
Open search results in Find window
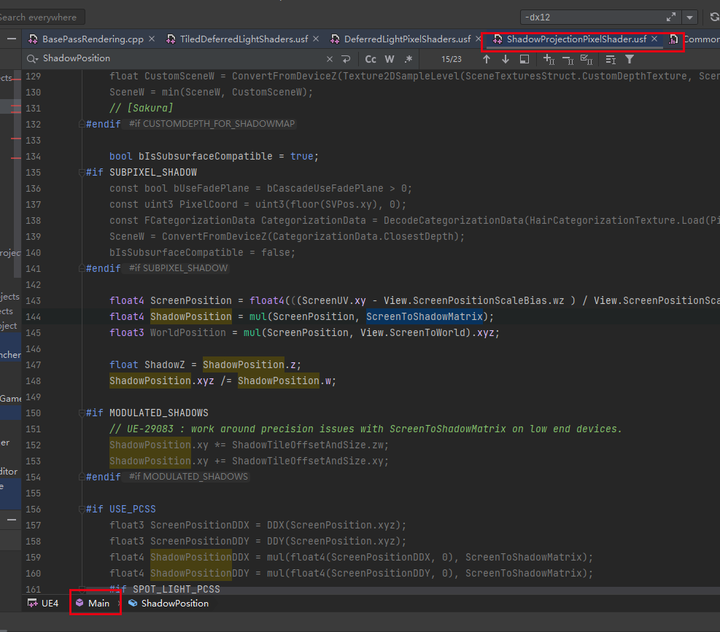[524, 60]
